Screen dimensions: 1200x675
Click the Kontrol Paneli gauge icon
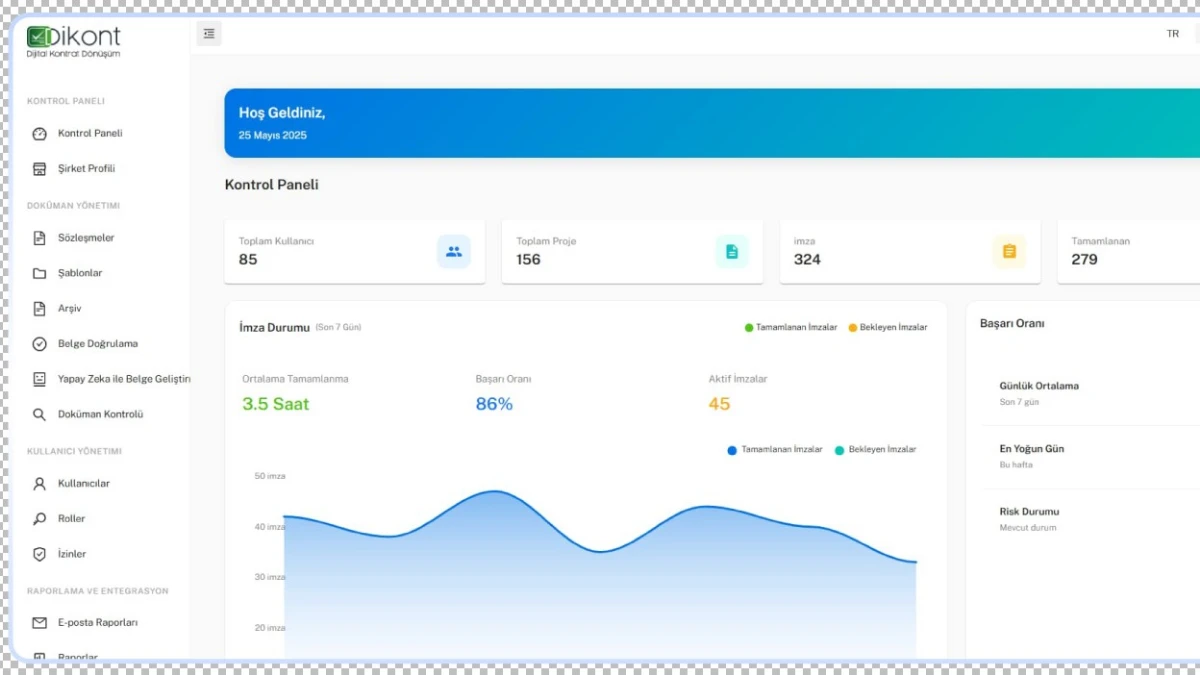pyautogui.click(x=40, y=134)
